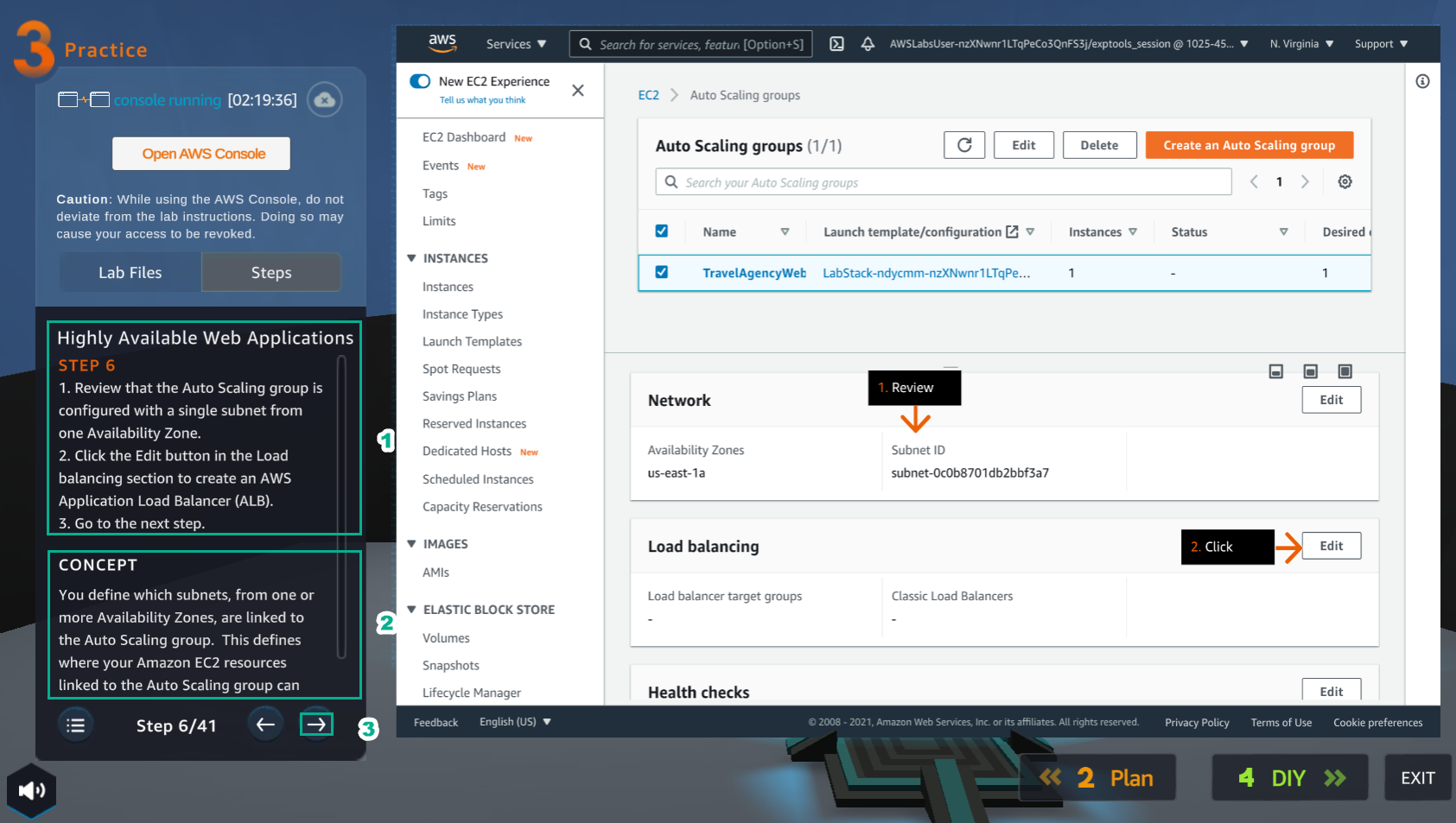Go to the DIY stage button
1456x823 pixels.
click(x=1290, y=778)
